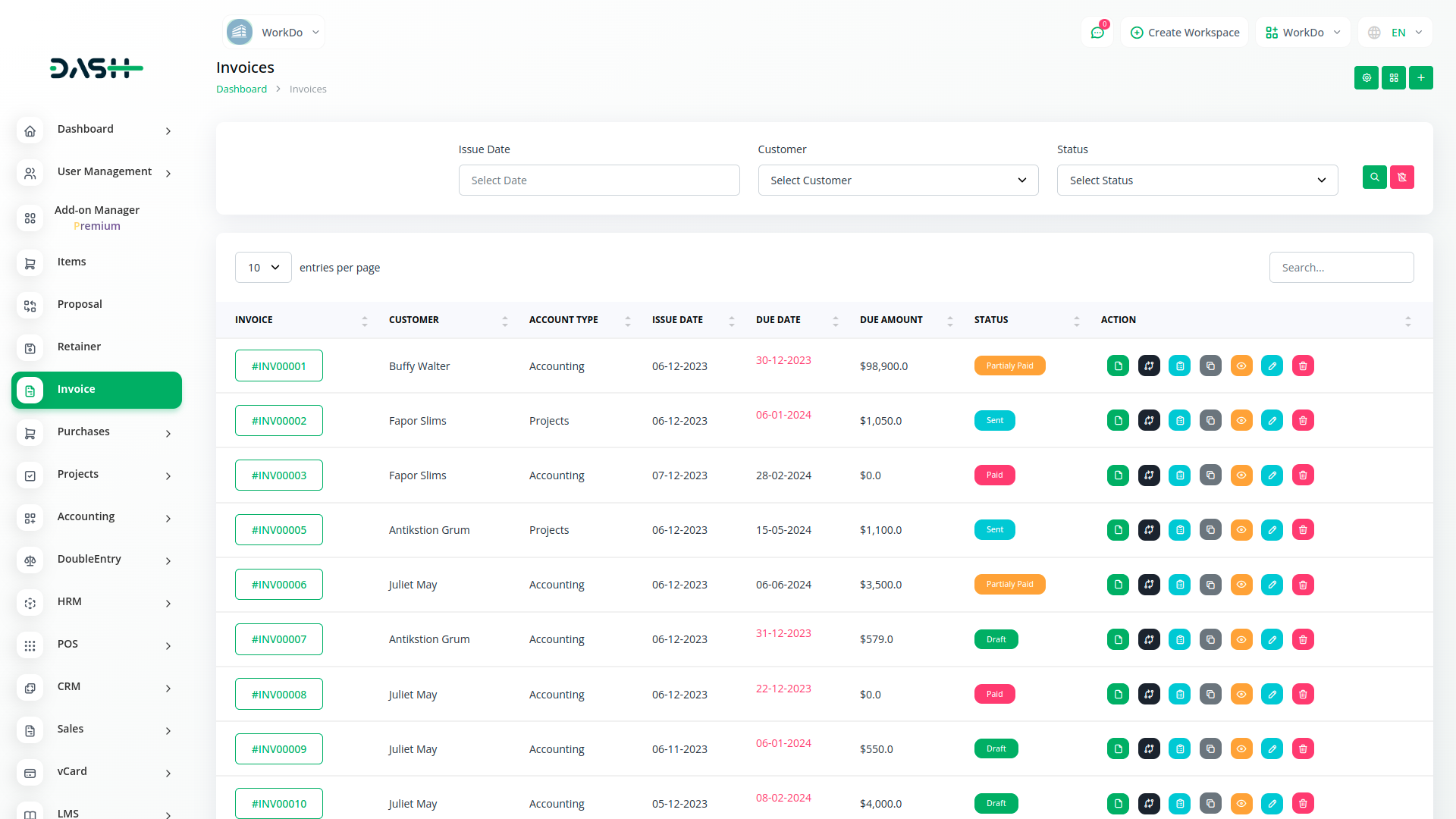Click the Create Workspace button

pyautogui.click(x=1185, y=33)
